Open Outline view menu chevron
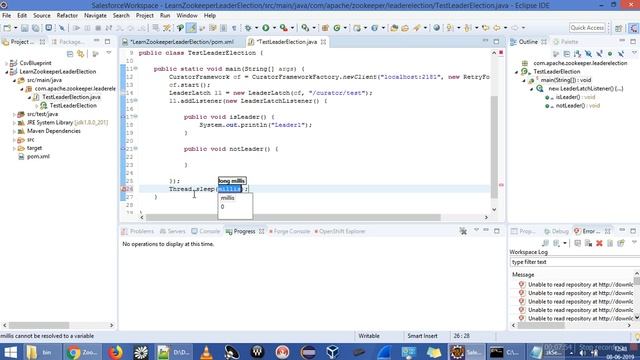 [x=634, y=53]
